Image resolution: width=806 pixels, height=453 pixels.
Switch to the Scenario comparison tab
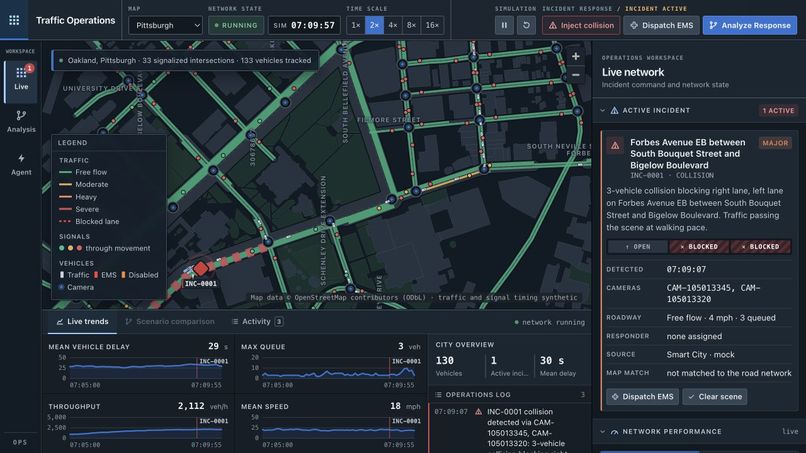(x=170, y=322)
